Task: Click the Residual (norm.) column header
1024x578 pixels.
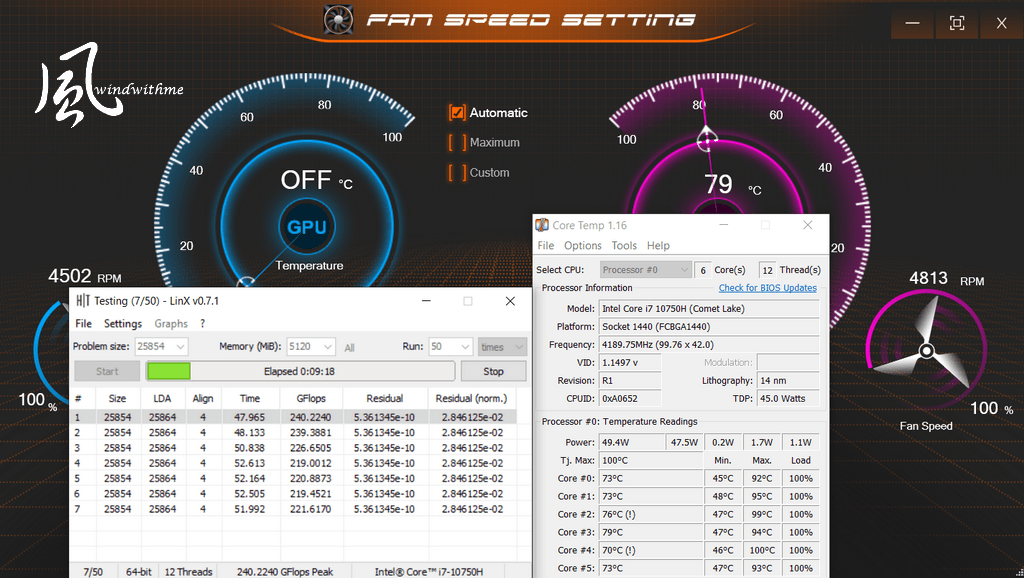Action: [x=472, y=398]
